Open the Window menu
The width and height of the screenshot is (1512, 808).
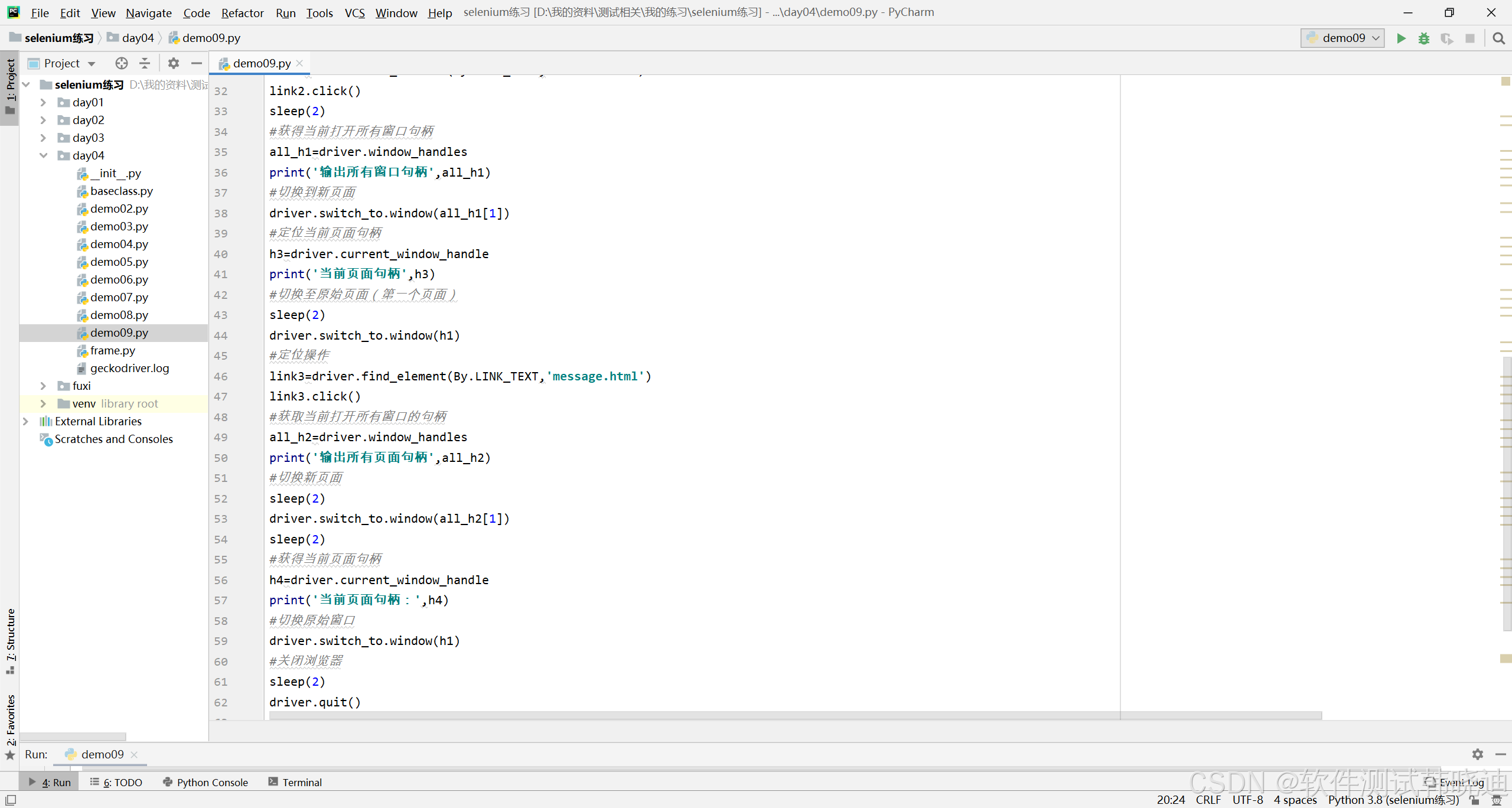[396, 12]
